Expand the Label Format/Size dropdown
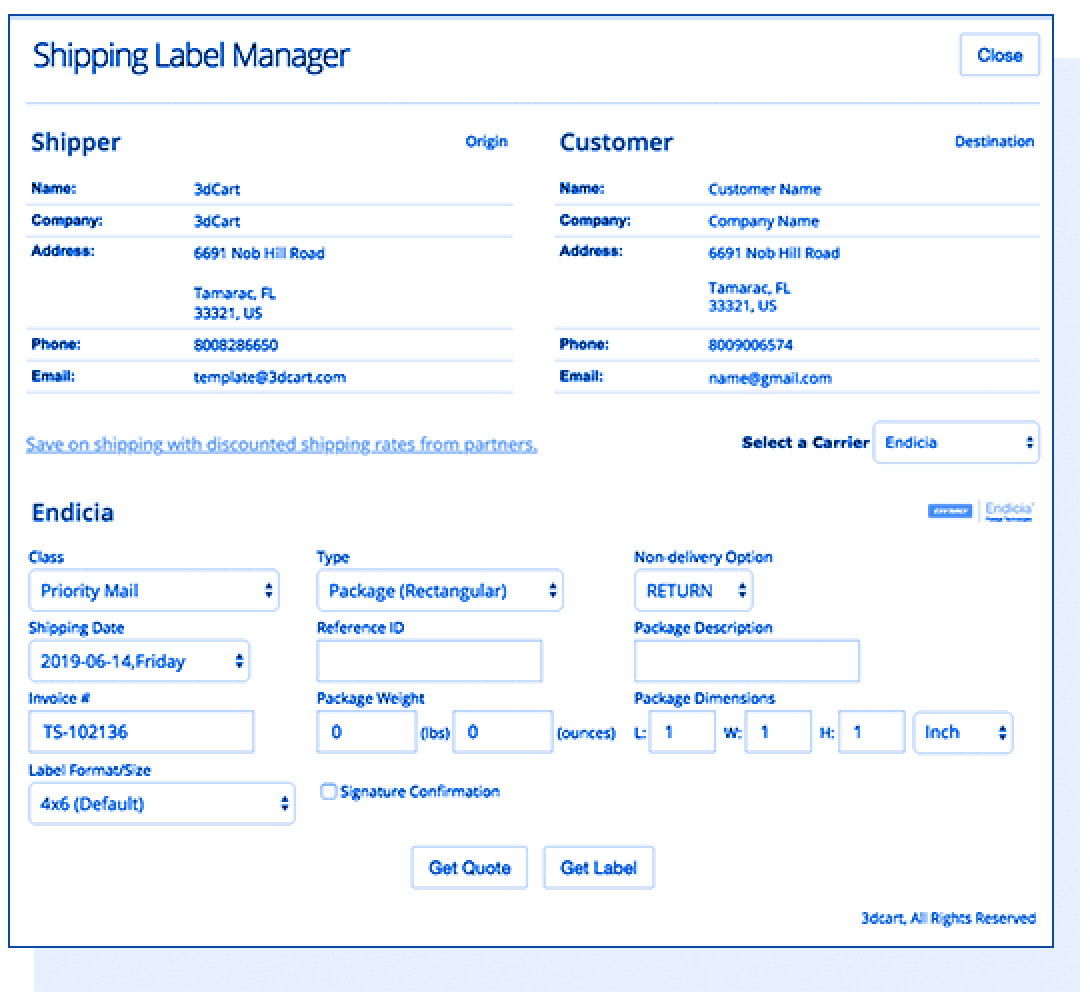This screenshot has width=1090, height=1004. click(x=162, y=804)
